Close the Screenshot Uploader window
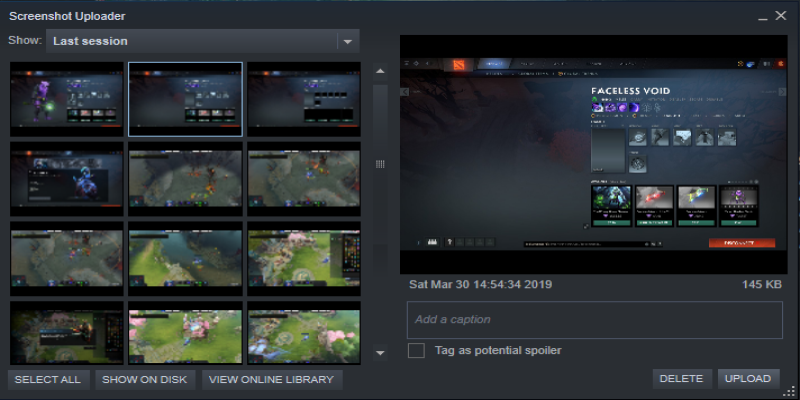Screen dimensions: 800x400 click(x=781, y=16)
